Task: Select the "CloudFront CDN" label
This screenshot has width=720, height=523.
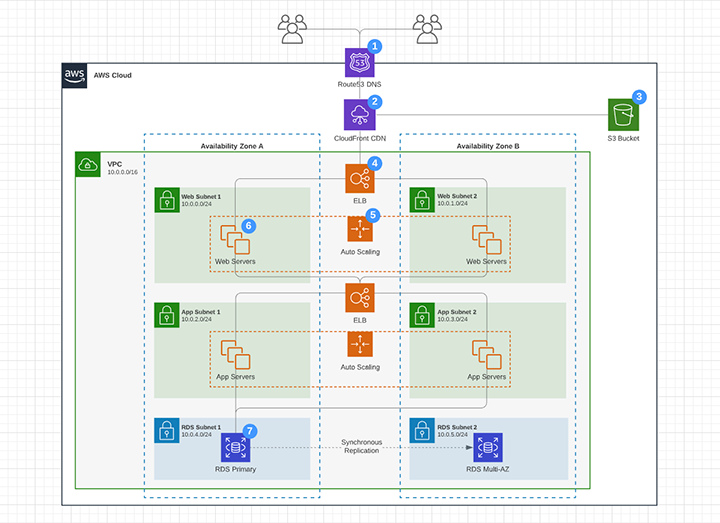Action: click(x=360, y=138)
